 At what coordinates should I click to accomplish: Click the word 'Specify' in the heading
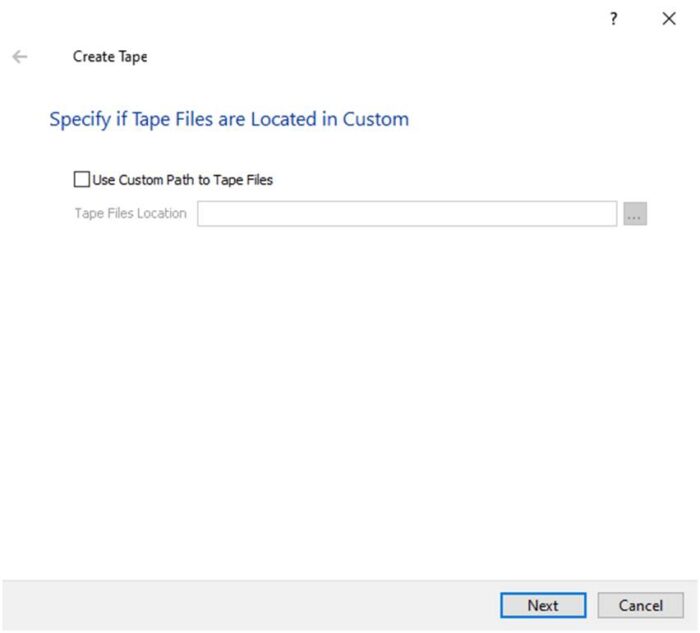click(77, 119)
